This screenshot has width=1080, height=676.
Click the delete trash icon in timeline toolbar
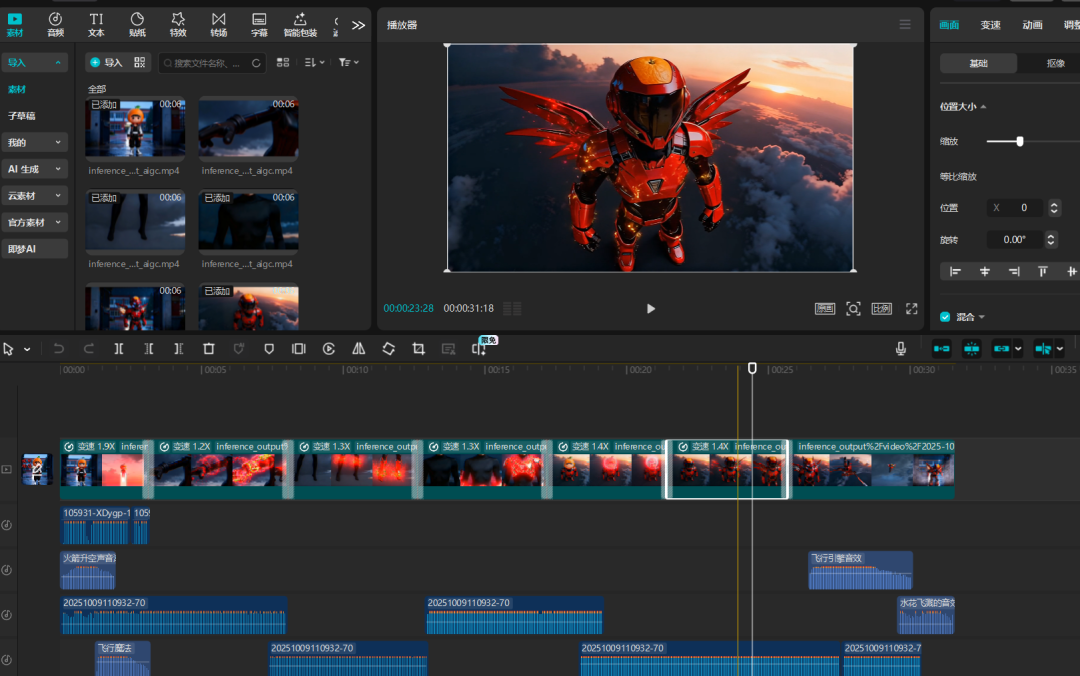pyautogui.click(x=209, y=349)
